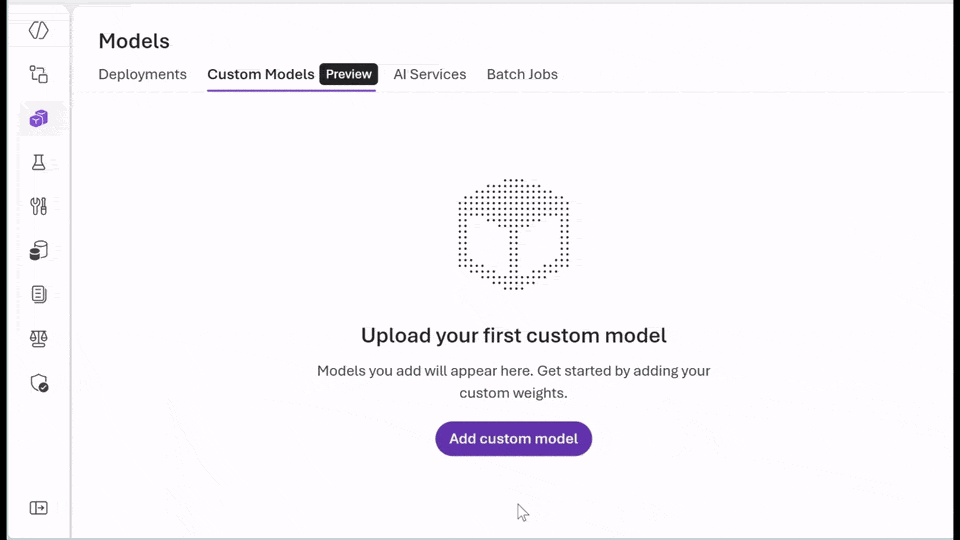Open the database cylinders sidebar icon
The height and width of the screenshot is (540, 960).
coord(39,250)
